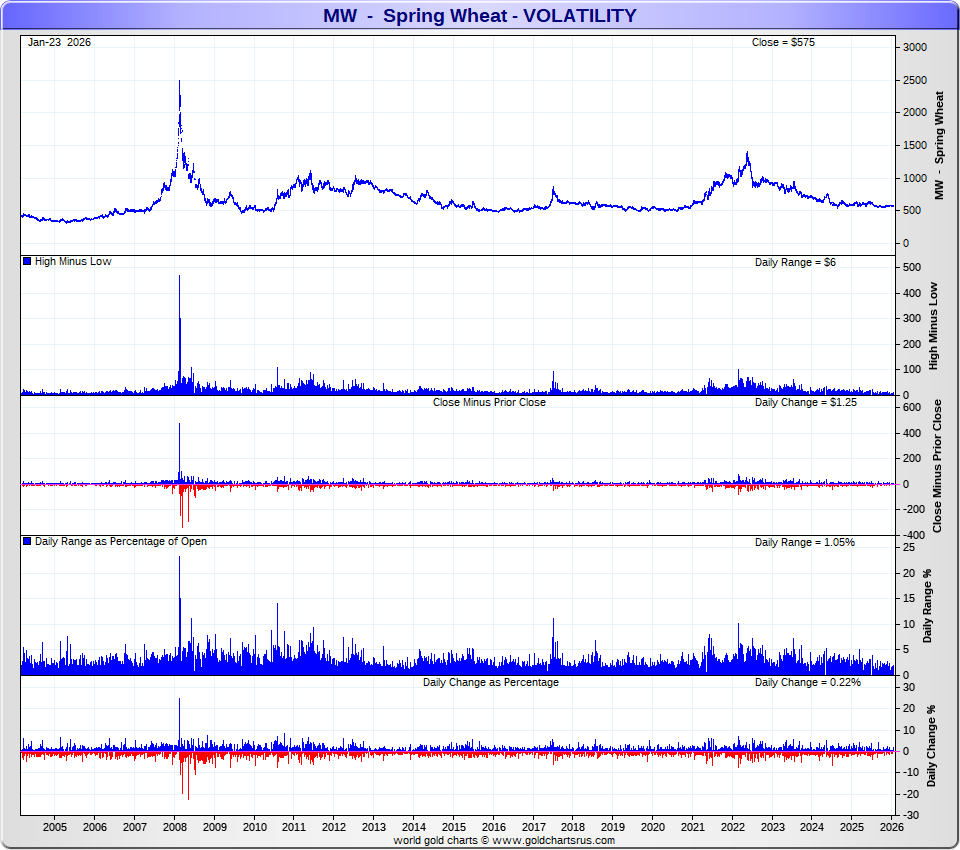Click the 2008 price spike peak in top chart
960x850 pixels.
pyautogui.click(x=179, y=82)
